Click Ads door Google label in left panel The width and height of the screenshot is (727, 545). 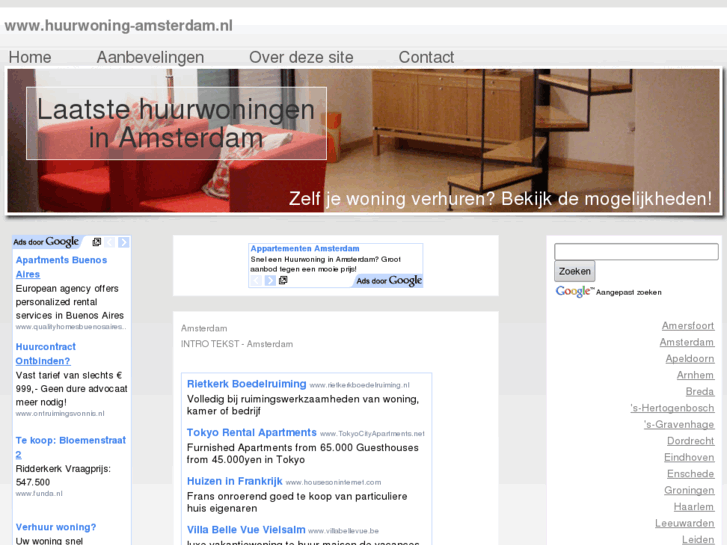(46, 242)
